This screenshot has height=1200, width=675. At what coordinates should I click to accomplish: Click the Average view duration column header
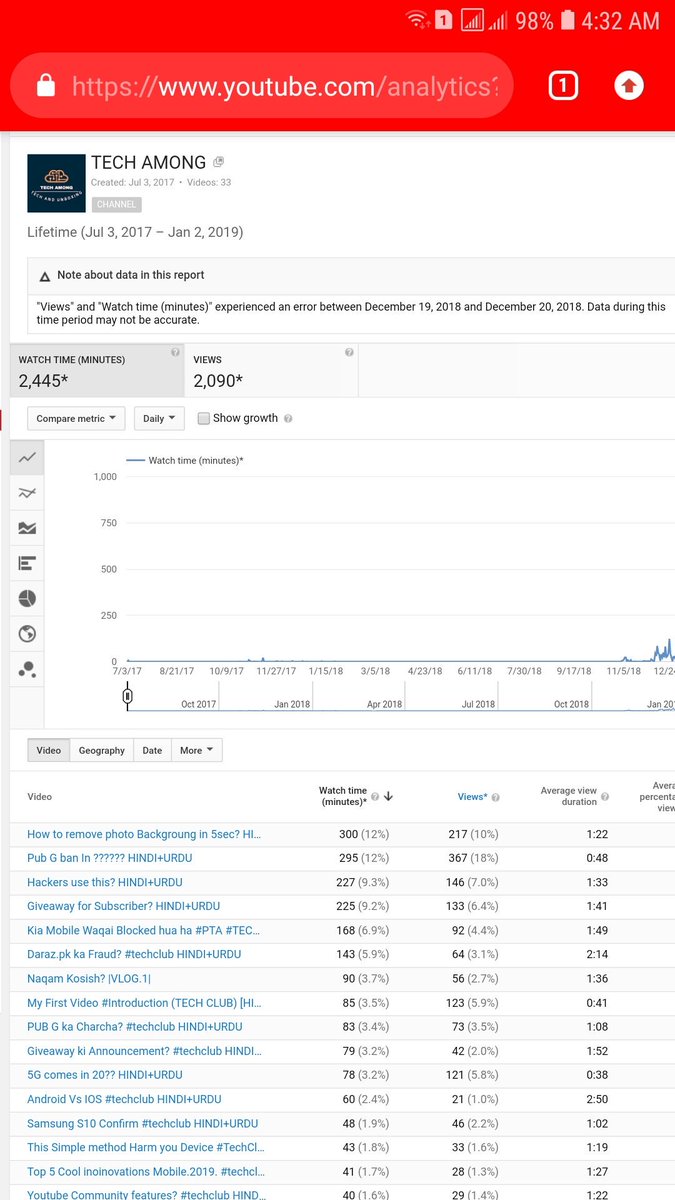coord(568,796)
